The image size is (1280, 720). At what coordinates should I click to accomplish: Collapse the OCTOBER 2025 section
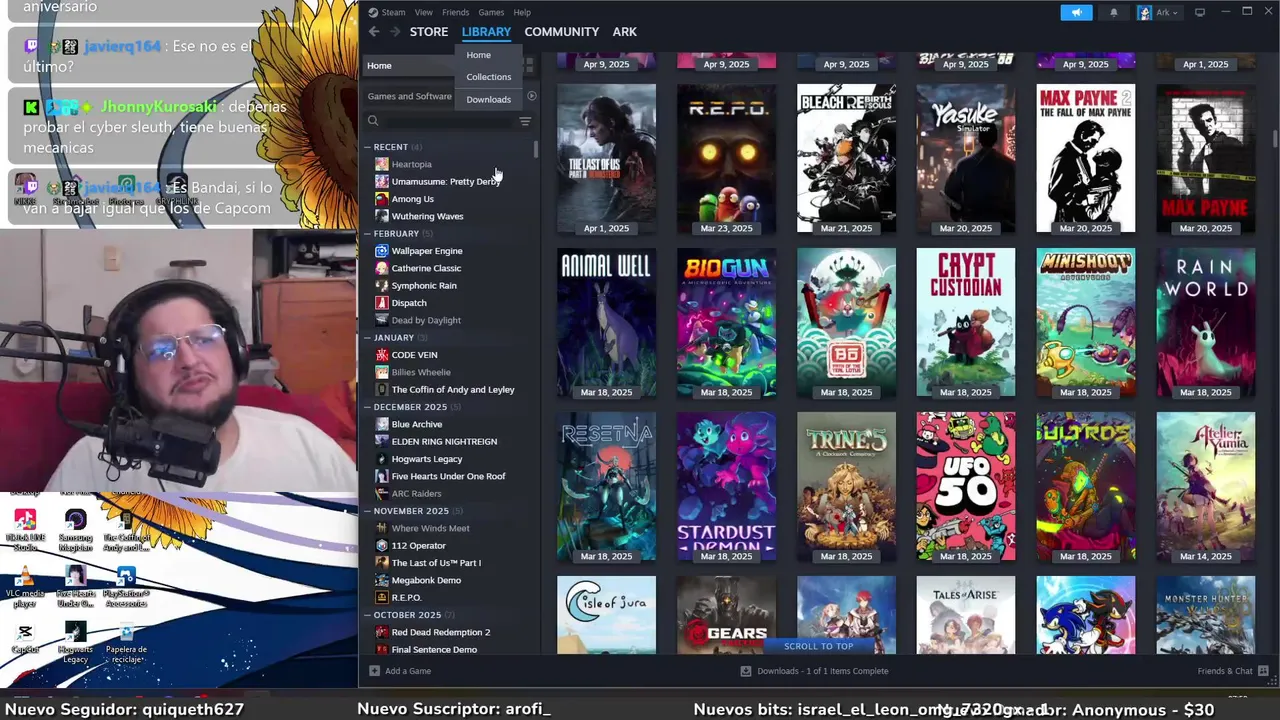[x=368, y=615]
